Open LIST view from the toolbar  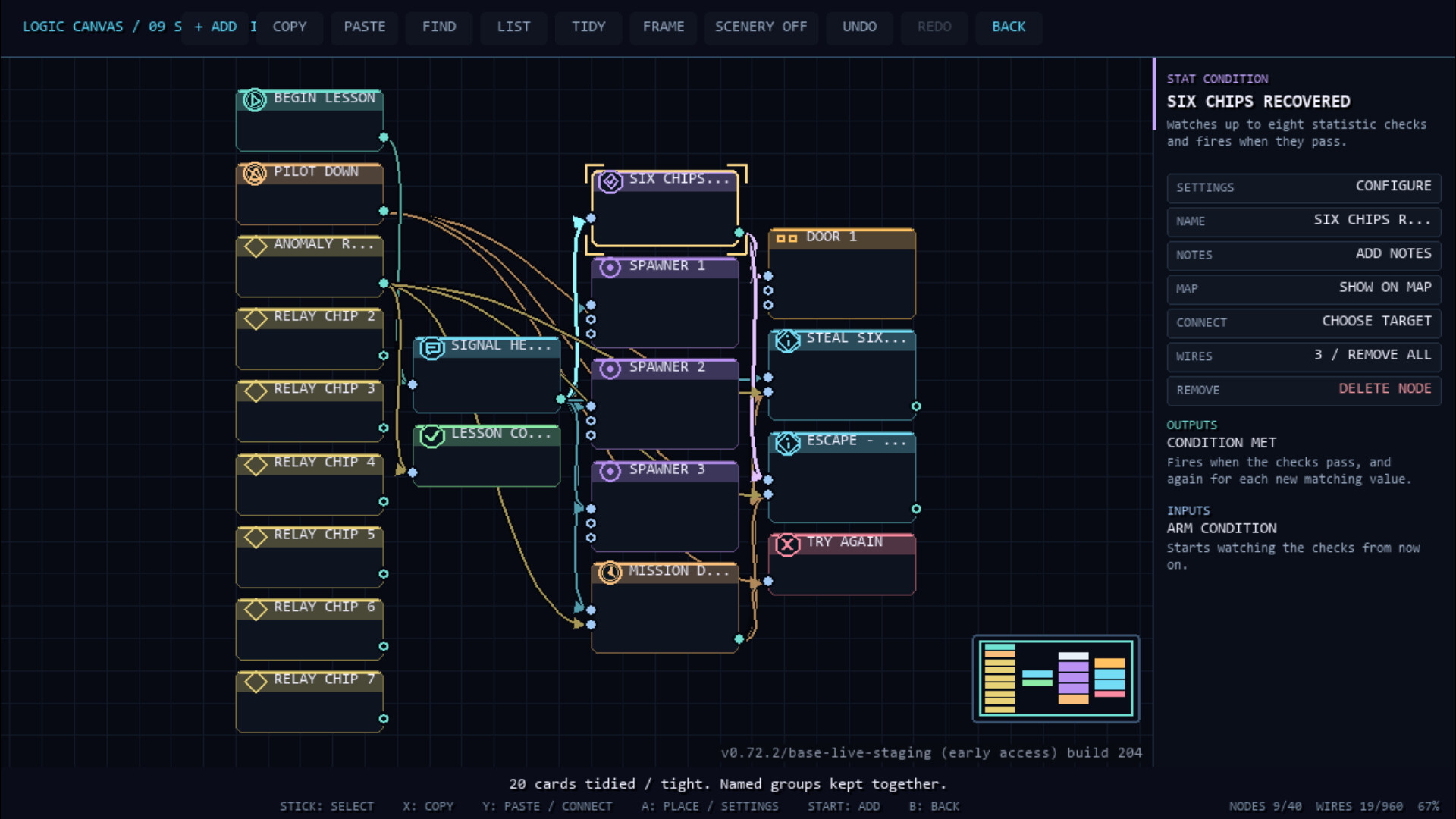(513, 27)
